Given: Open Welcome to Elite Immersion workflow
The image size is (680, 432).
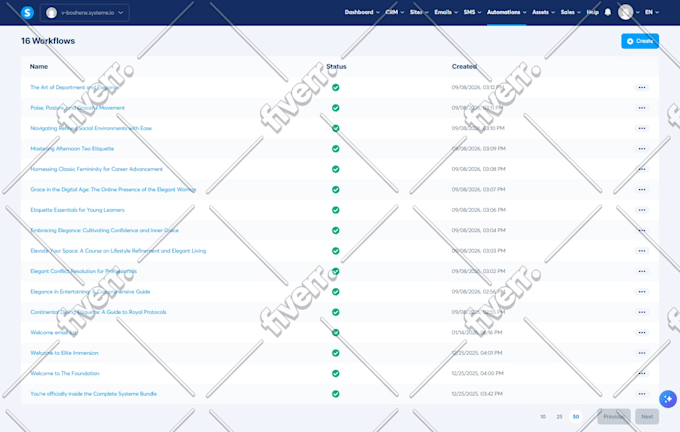Looking at the screenshot, I should tap(64, 353).
